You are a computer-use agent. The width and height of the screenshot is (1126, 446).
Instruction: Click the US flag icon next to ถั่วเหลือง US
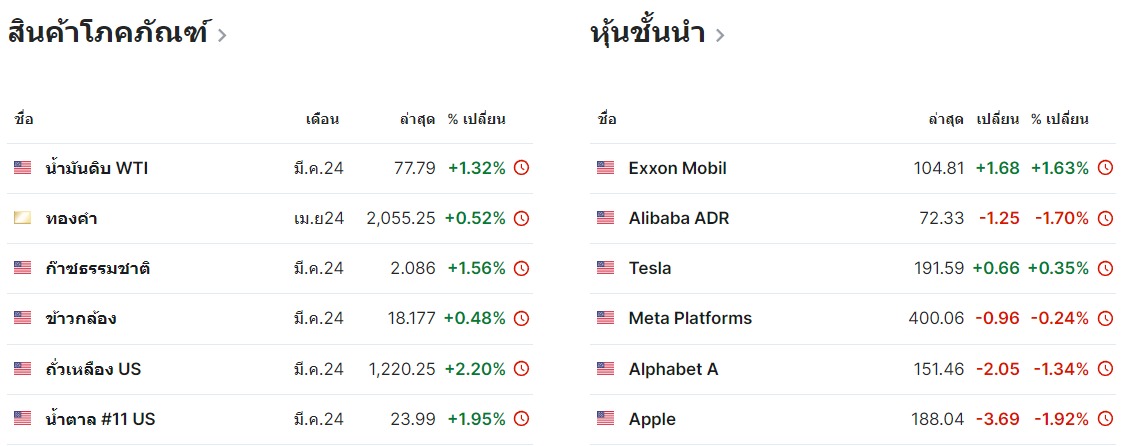click(22, 369)
